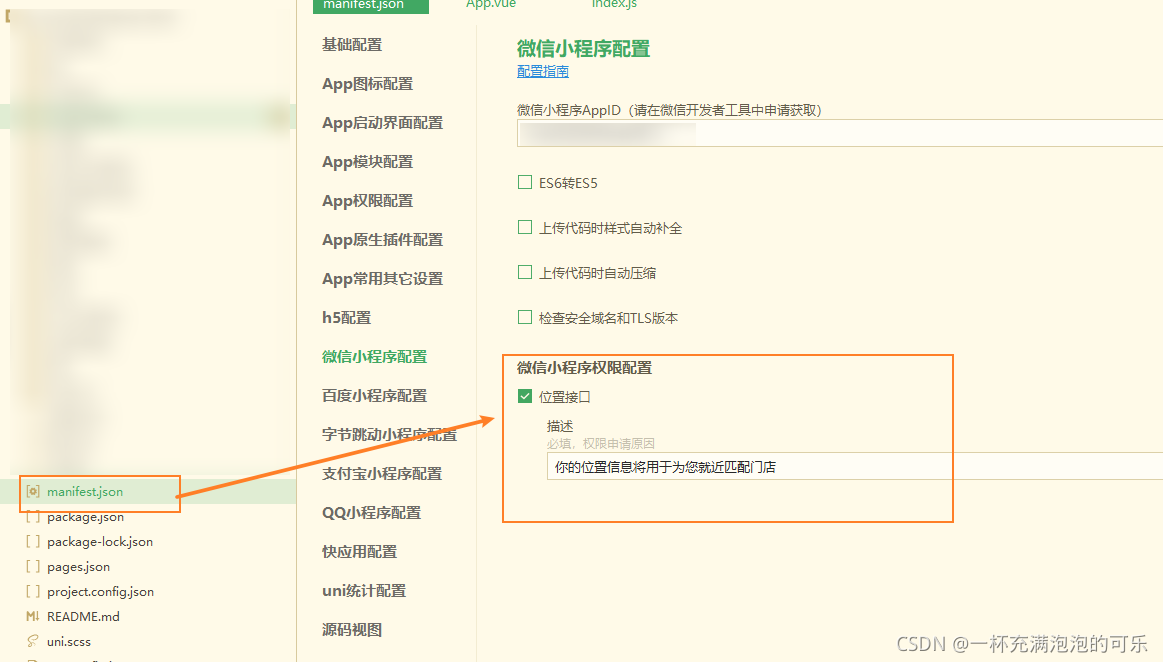Viewport: 1163px width, 662px height.
Task: Select package-lock.json in the file tree
Action: [100, 542]
